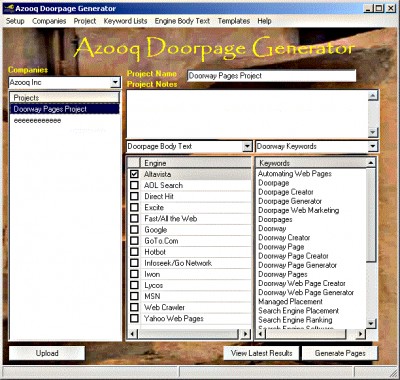The width and height of the screenshot is (400, 380).
Task: Click the Project Notes scroll up arrow
Action: coord(373,96)
